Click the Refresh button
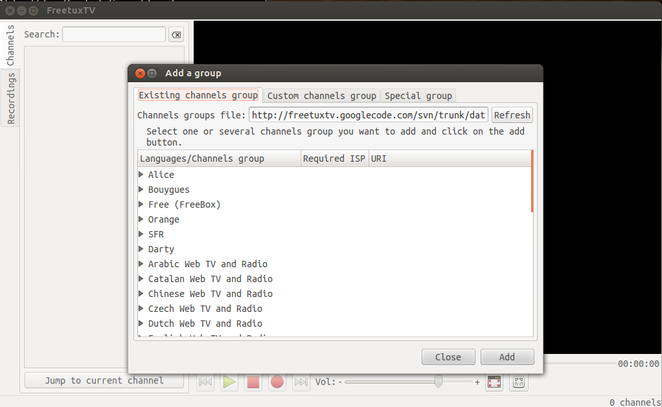 [x=512, y=115]
